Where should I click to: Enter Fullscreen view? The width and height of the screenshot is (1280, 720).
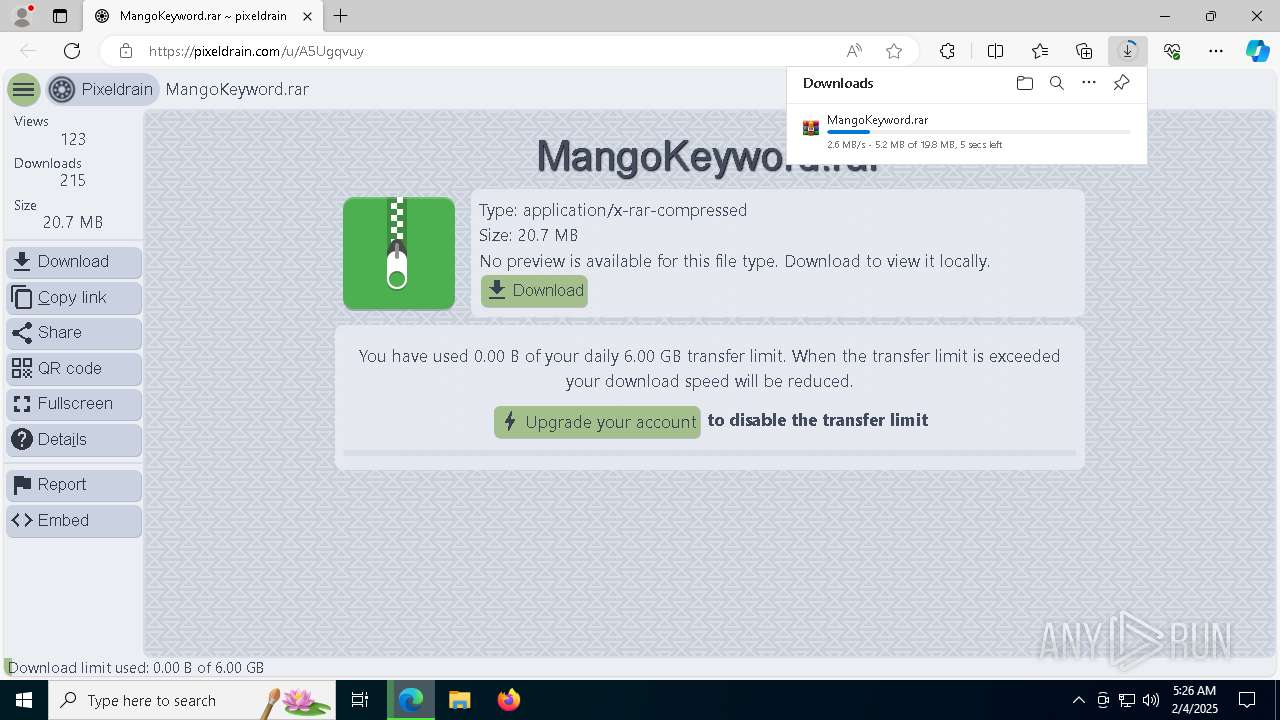(x=74, y=404)
